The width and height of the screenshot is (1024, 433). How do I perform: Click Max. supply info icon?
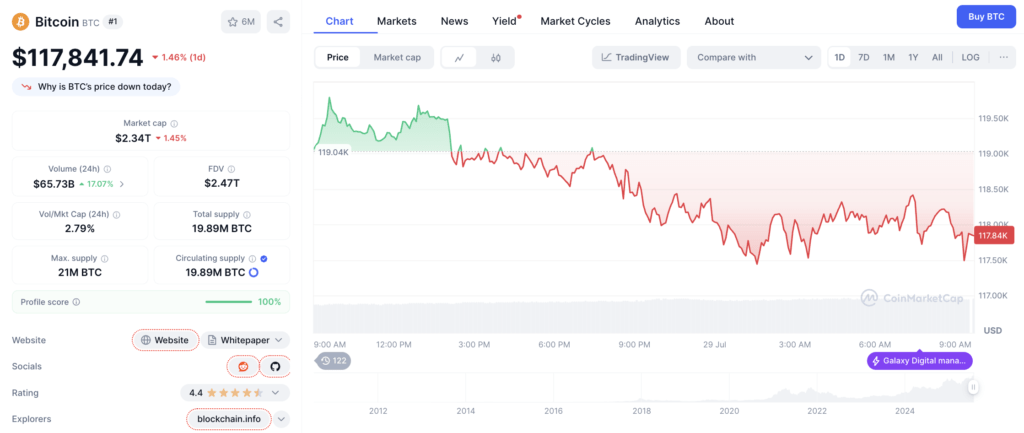click(105, 259)
